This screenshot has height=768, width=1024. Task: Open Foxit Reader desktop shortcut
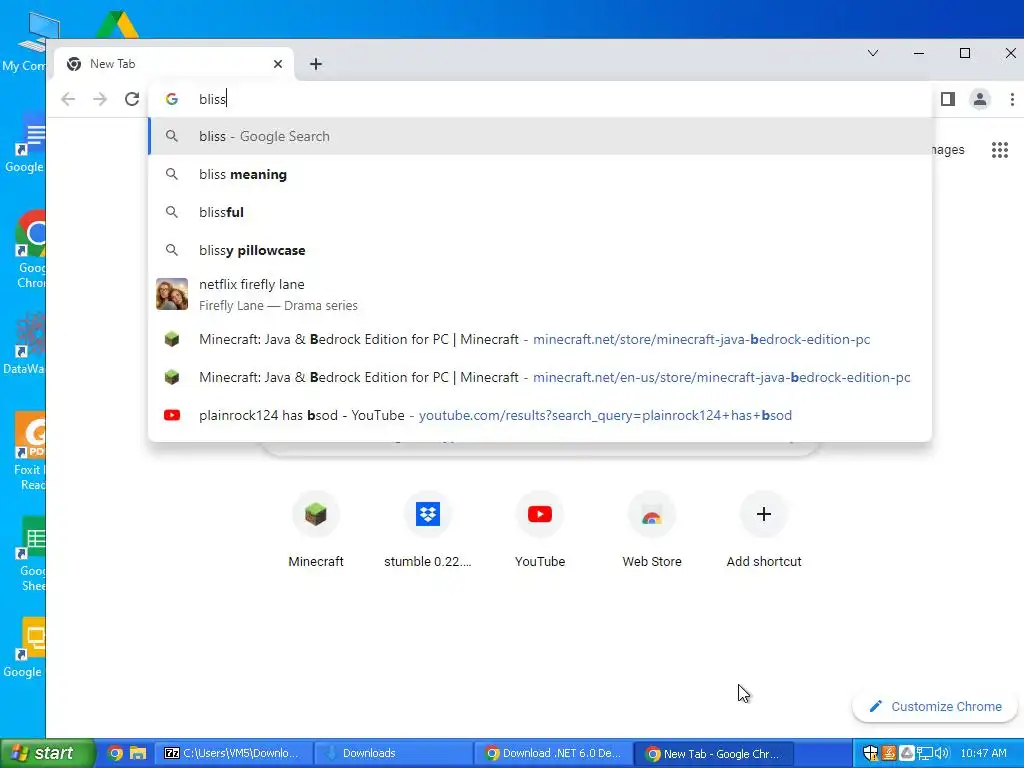click(x=29, y=451)
